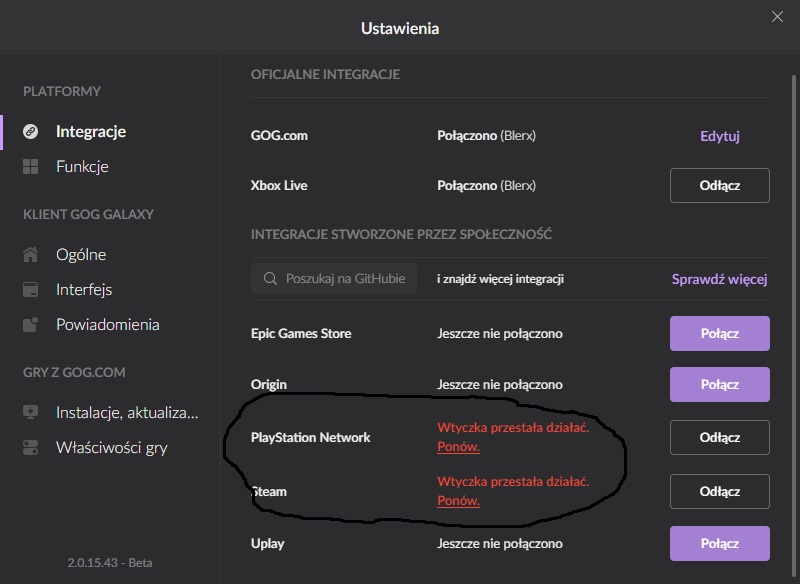
Task: Click Ponów link for Steam
Action: pyautogui.click(x=458, y=501)
